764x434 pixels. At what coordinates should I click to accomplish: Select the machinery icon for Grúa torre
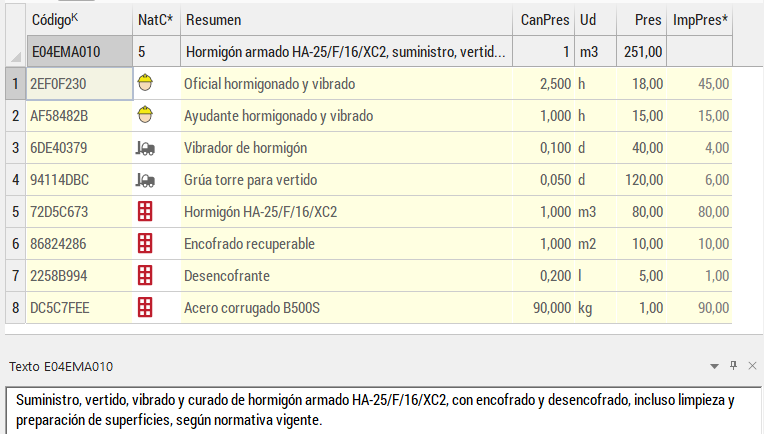tap(144, 180)
